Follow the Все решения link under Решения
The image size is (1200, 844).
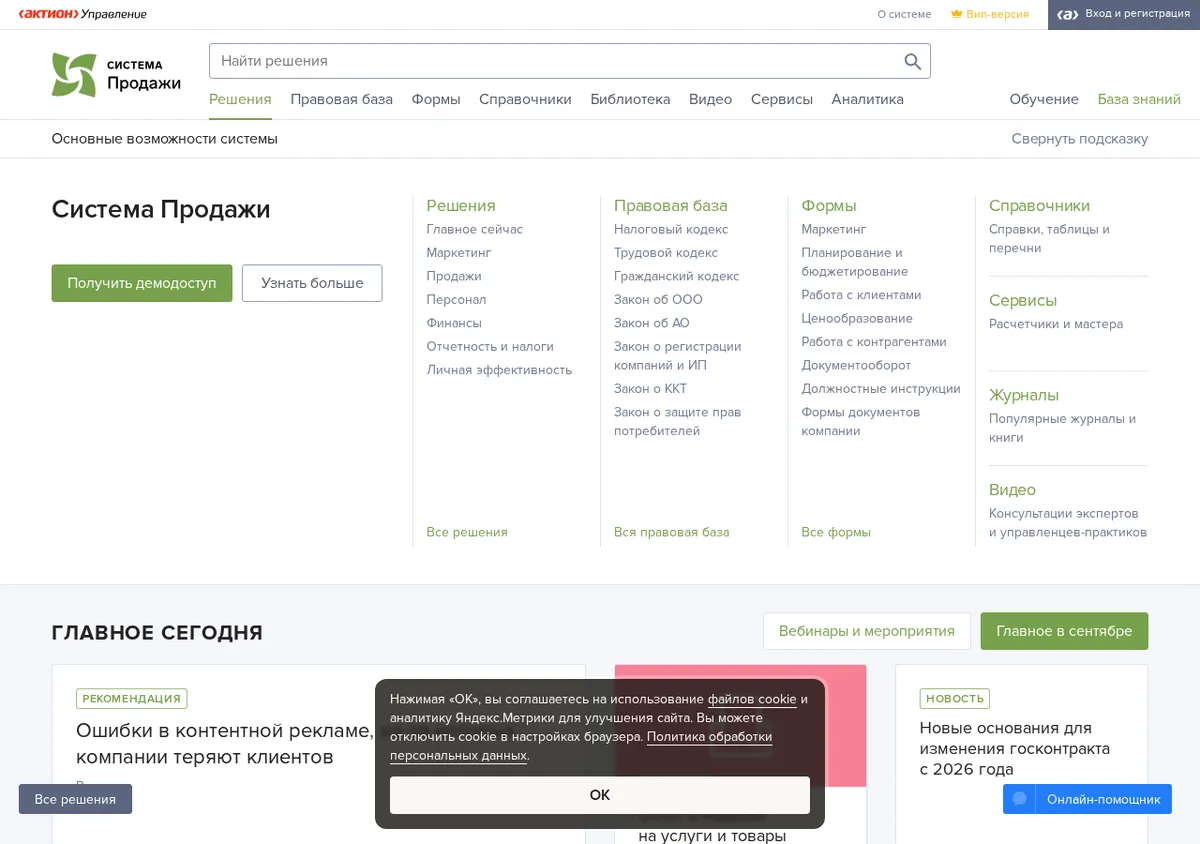point(467,532)
